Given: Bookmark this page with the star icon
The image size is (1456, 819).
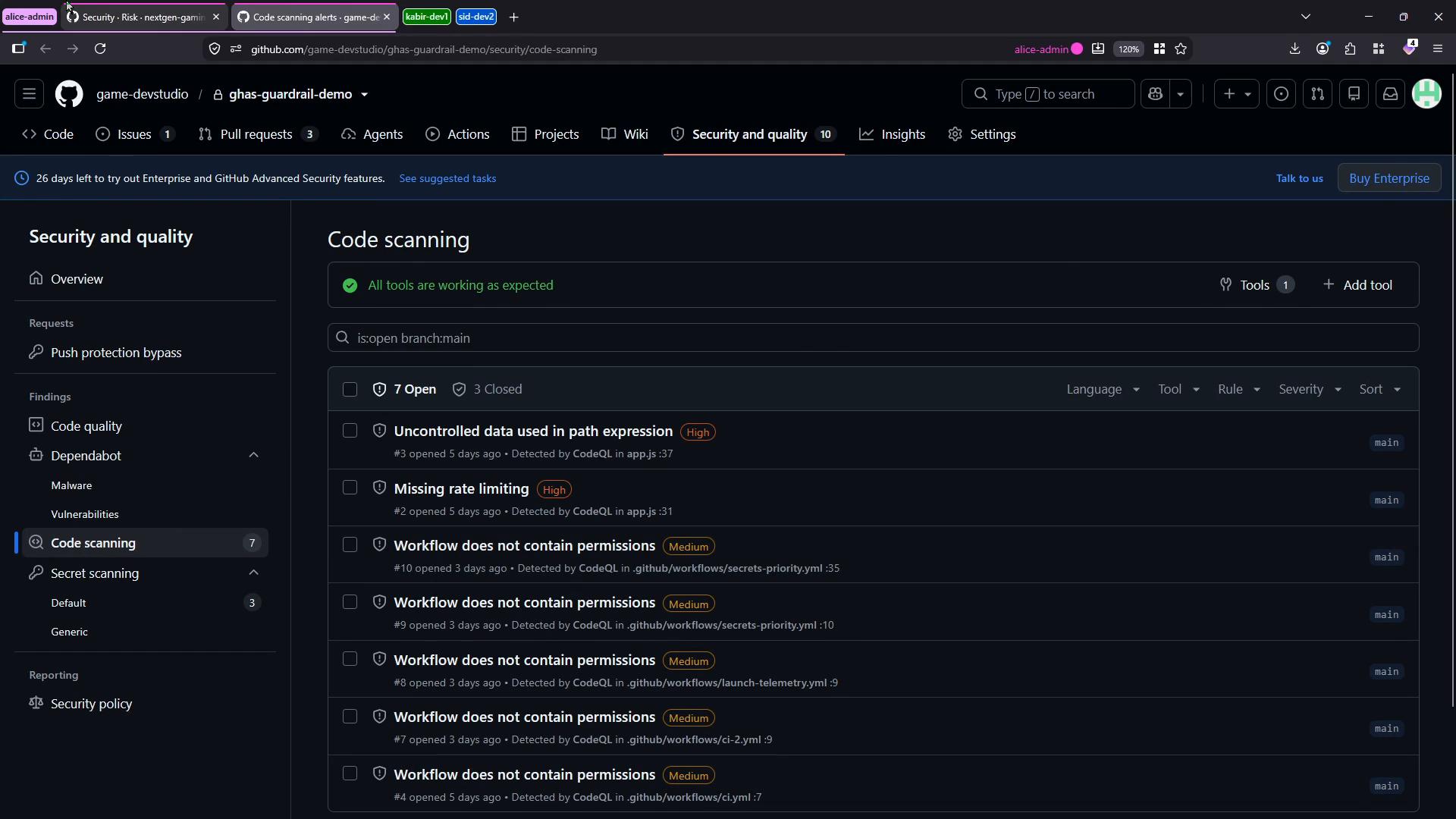Looking at the screenshot, I should pyautogui.click(x=1181, y=49).
